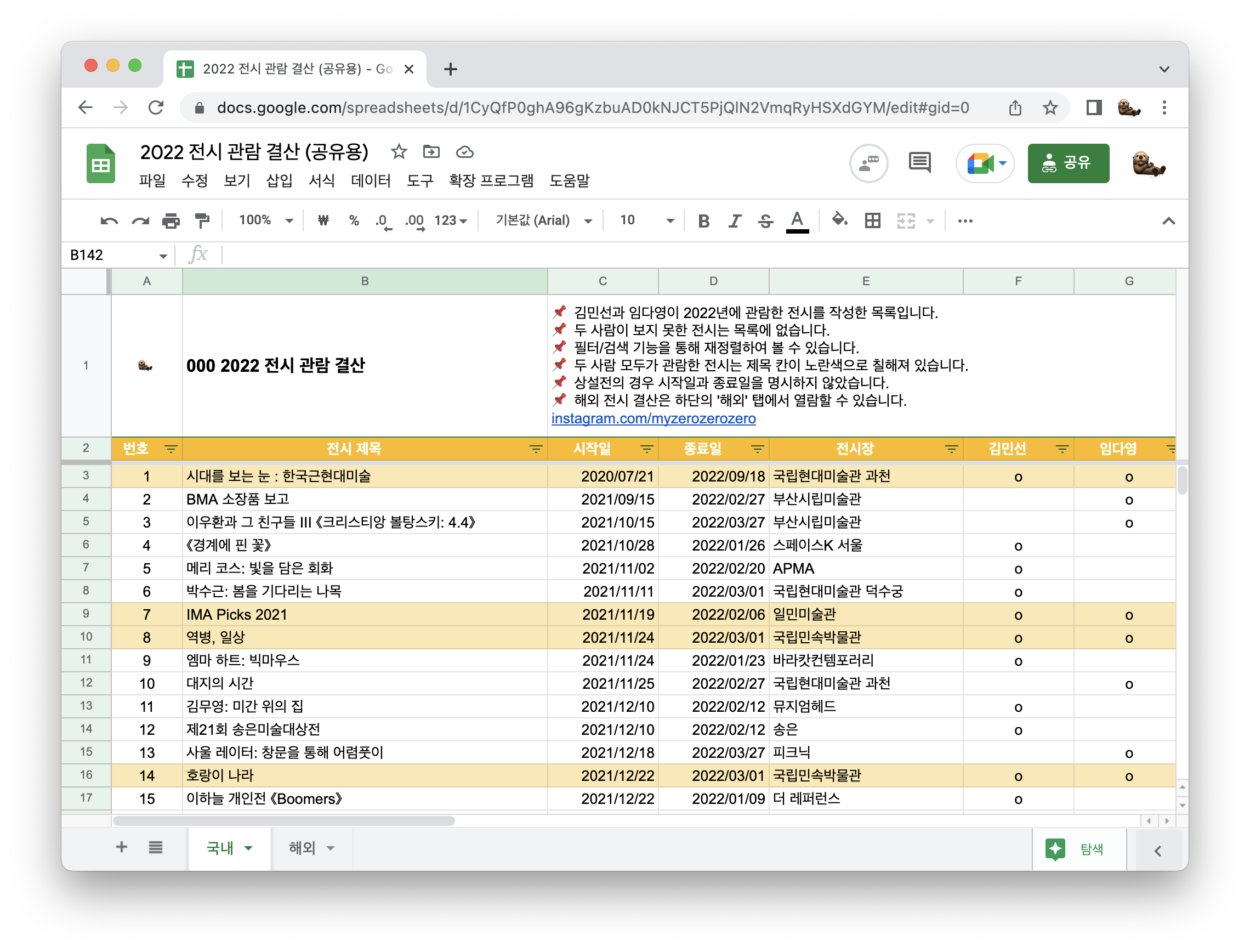Open the comment history icon
The height and width of the screenshot is (952, 1250).
[x=919, y=163]
